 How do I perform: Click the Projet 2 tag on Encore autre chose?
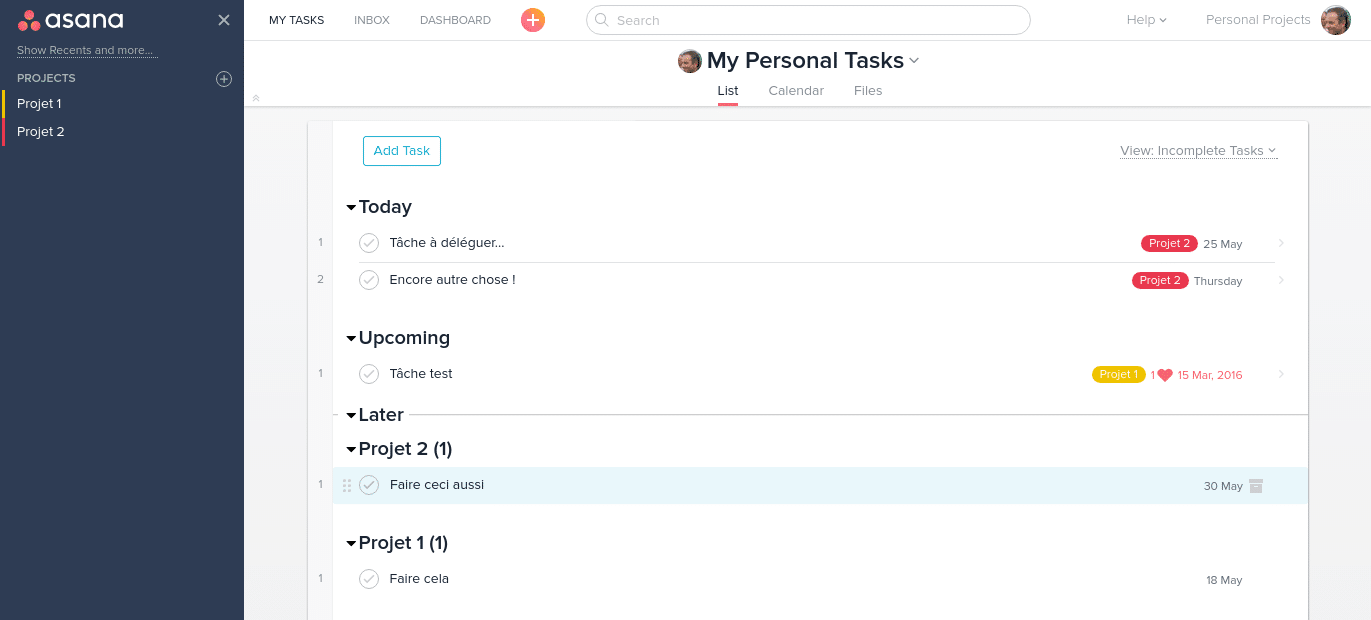point(1160,281)
